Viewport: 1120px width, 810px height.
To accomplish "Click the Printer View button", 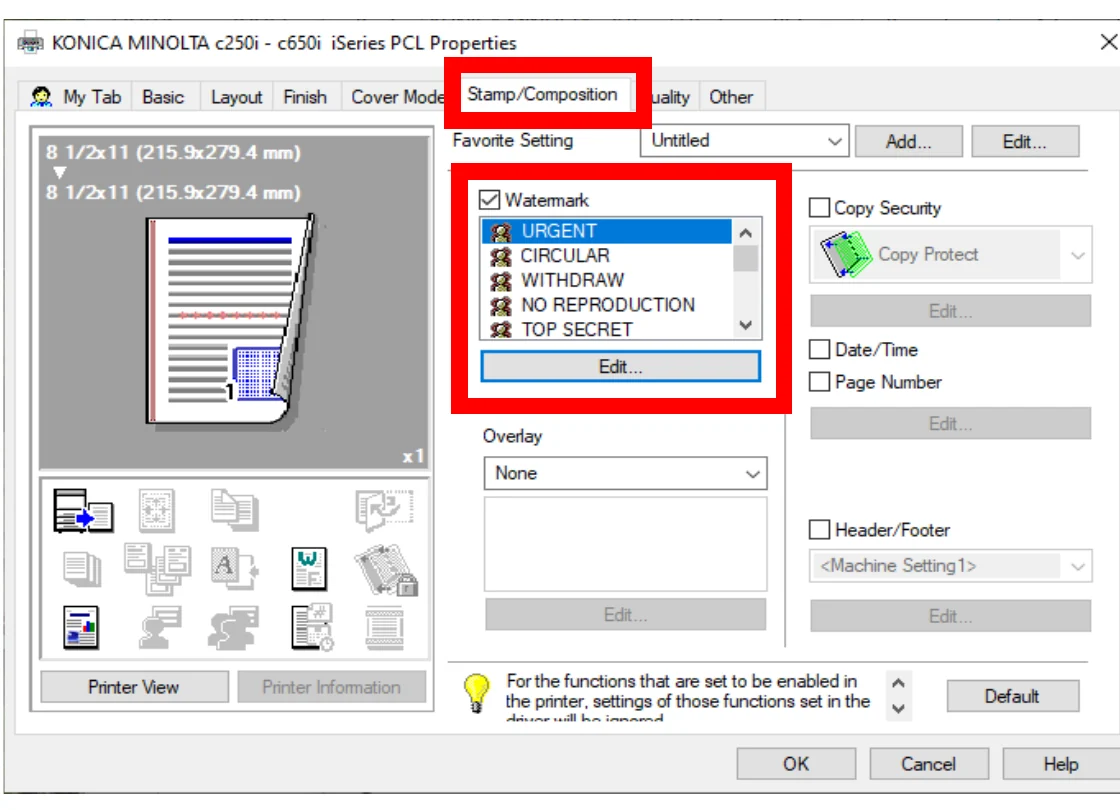I will [134, 686].
